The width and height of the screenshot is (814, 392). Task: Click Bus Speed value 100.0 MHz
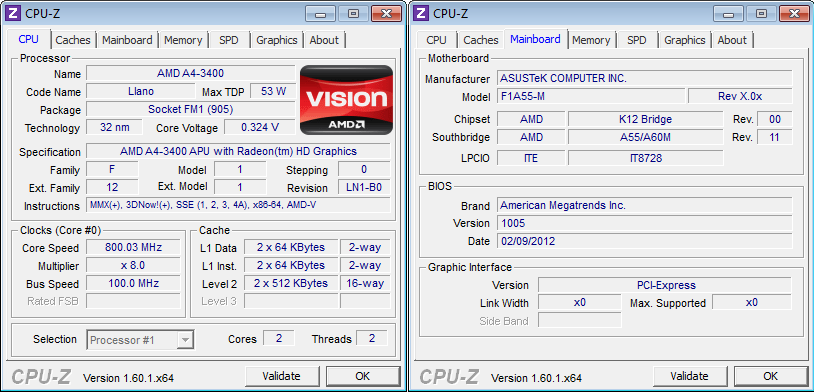click(133, 283)
